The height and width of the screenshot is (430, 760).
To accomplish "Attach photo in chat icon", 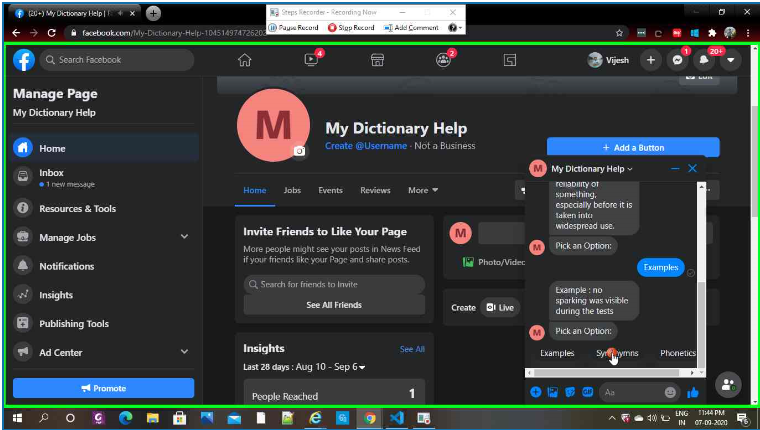I will tap(553, 392).
